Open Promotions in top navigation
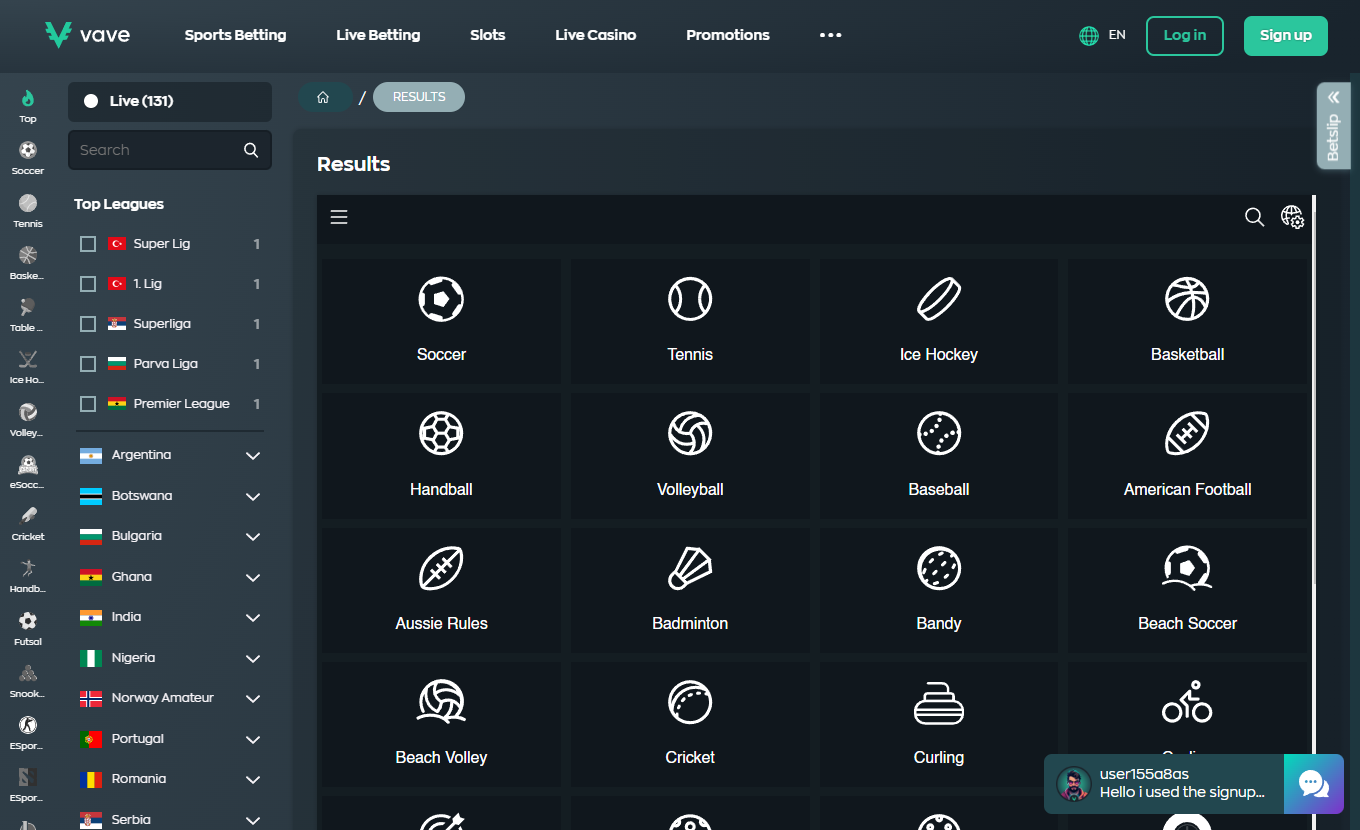1360x830 pixels. pyautogui.click(x=728, y=35)
